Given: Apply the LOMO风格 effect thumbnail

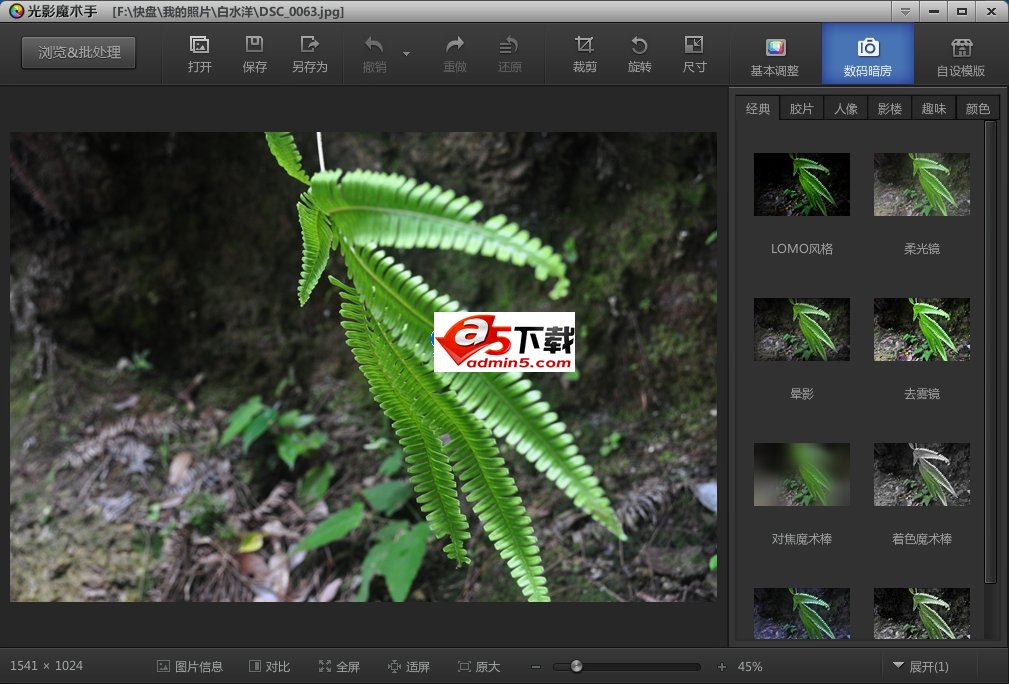Looking at the screenshot, I should (801, 185).
